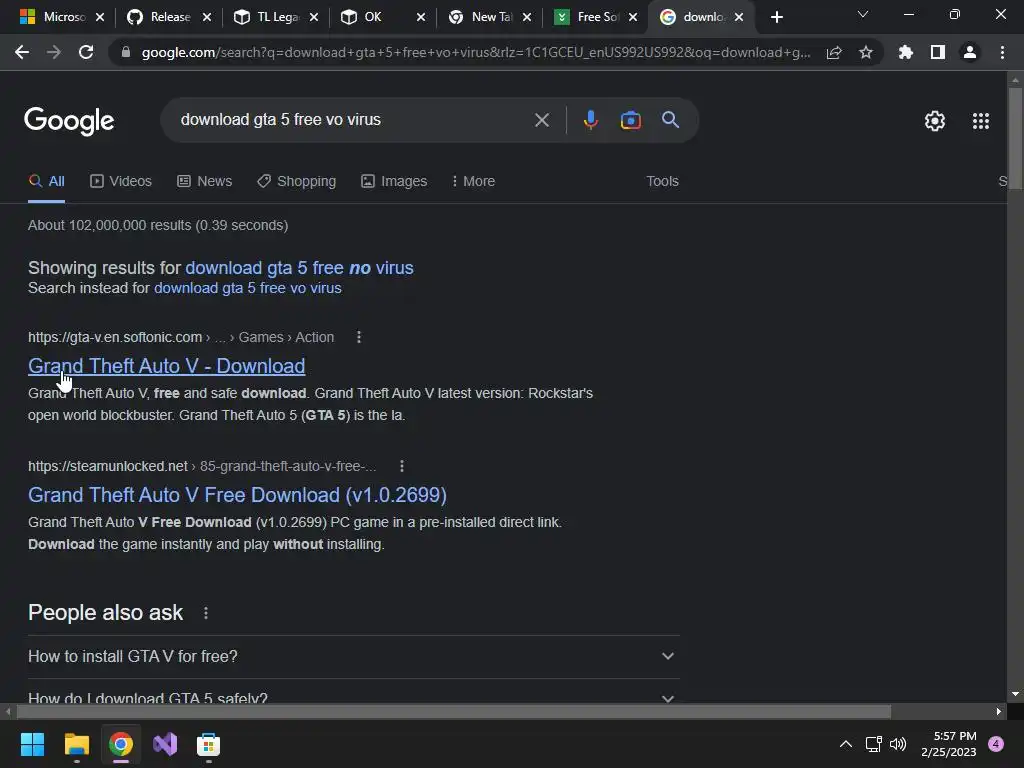Show hidden system tray icons

pyautogui.click(x=845, y=744)
